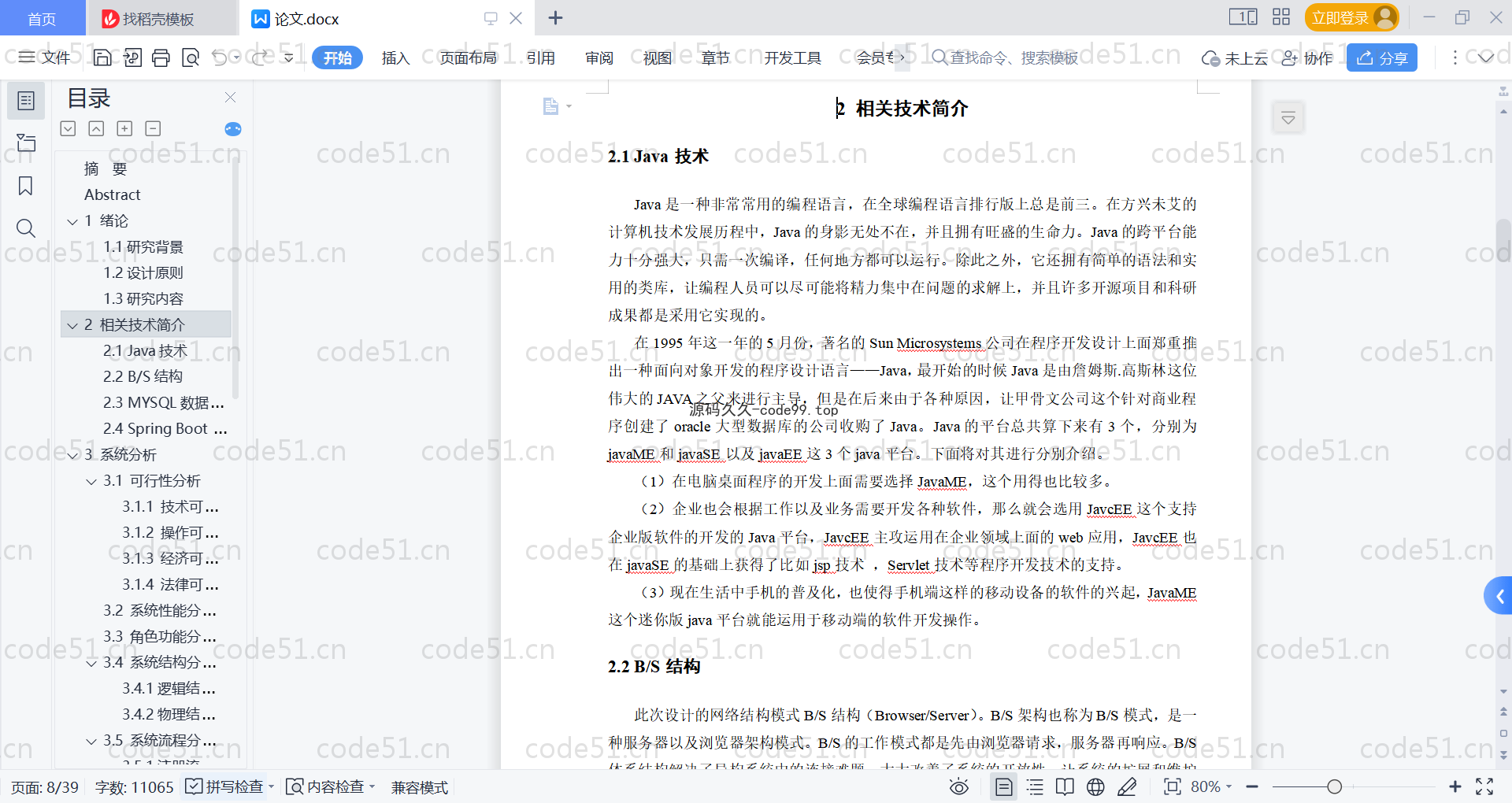This screenshot has height=803, width=1512.
Task: Click the blue smart assistant icon in 目录
Action: tap(233, 129)
